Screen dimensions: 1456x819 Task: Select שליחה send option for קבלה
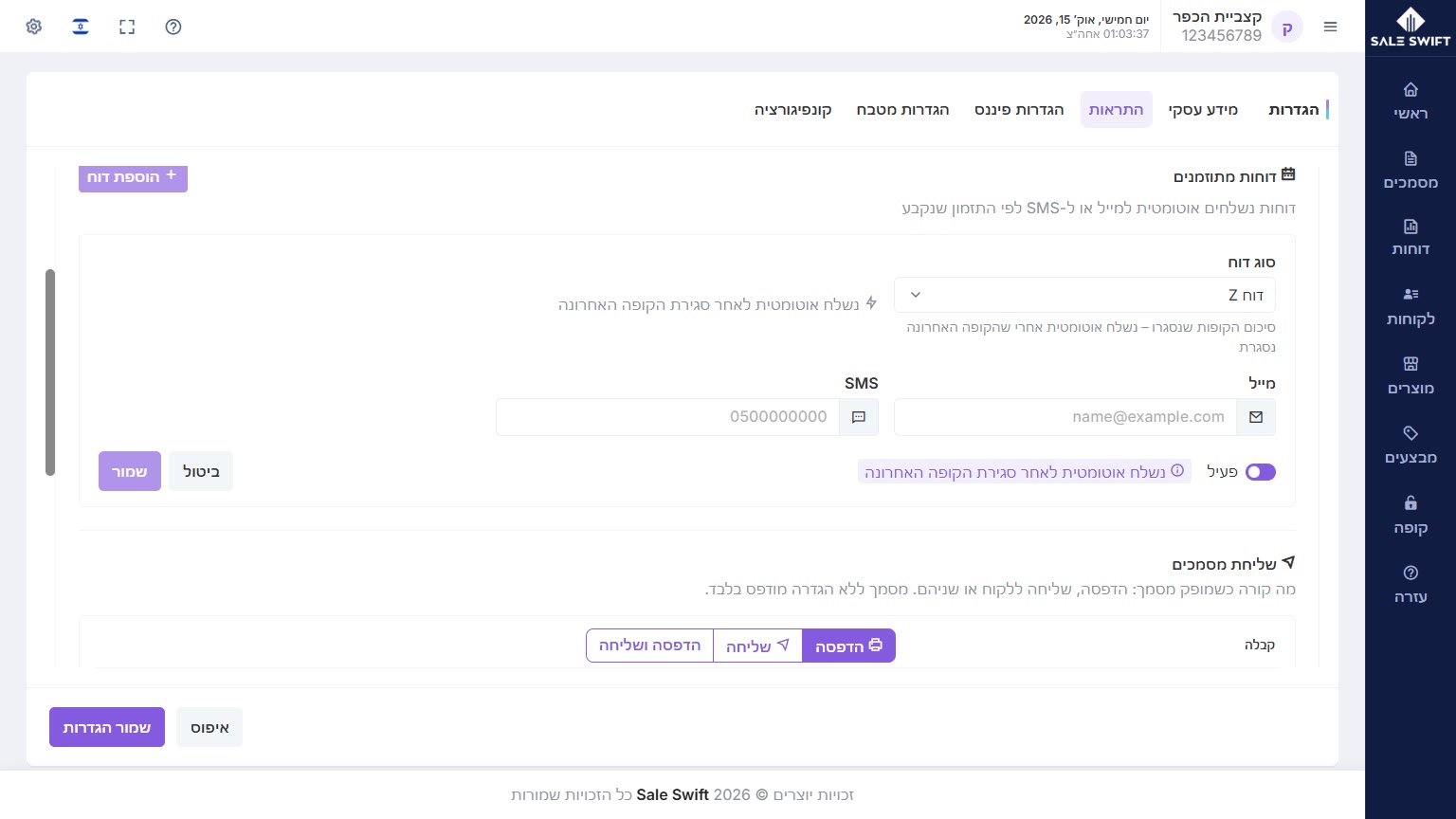757,646
